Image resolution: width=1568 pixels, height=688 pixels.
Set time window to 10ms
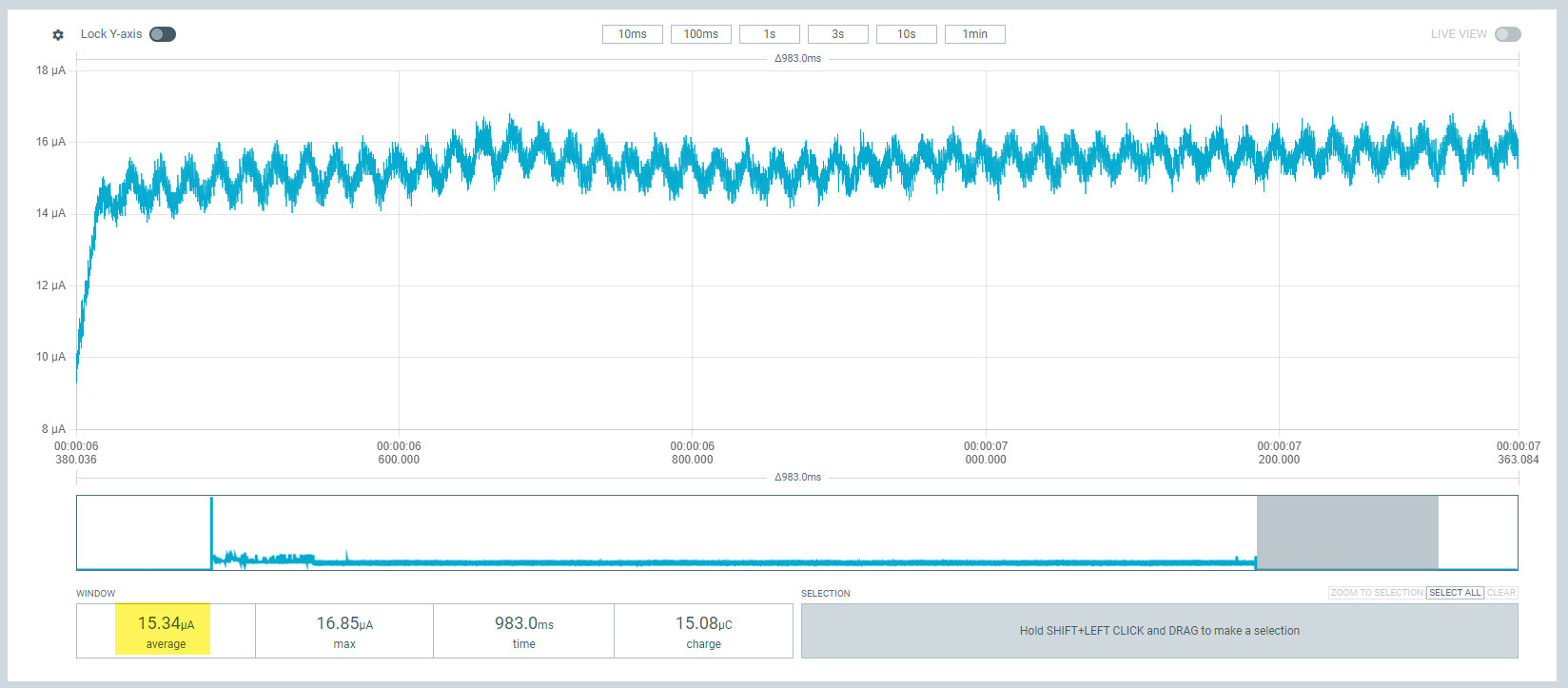[633, 34]
